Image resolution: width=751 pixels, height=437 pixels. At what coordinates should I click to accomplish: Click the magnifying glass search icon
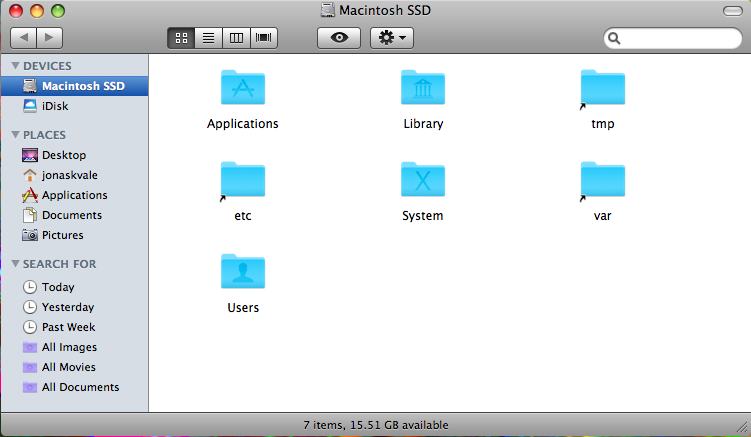614,38
